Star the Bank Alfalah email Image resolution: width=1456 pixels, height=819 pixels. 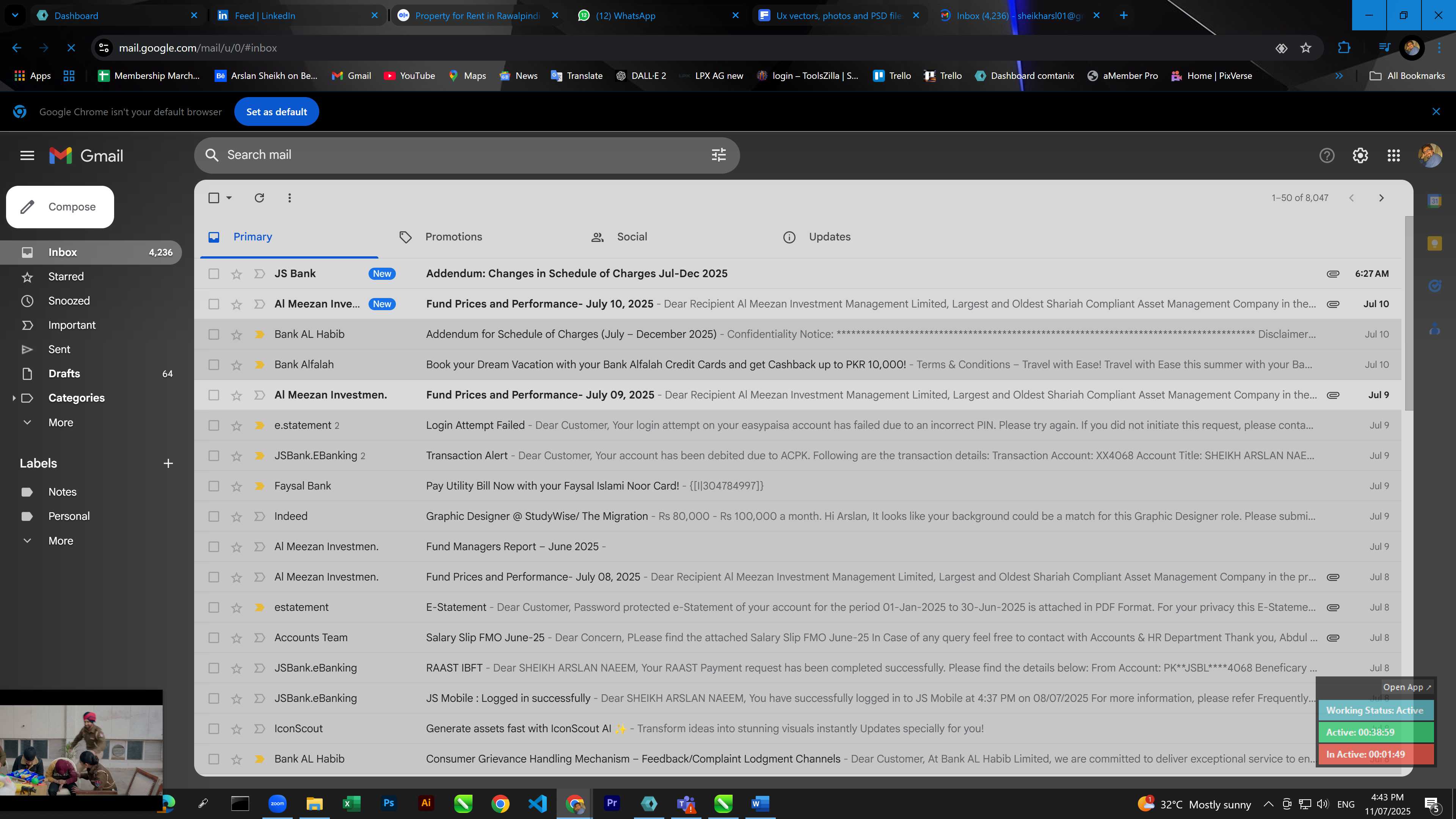point(236,365)
